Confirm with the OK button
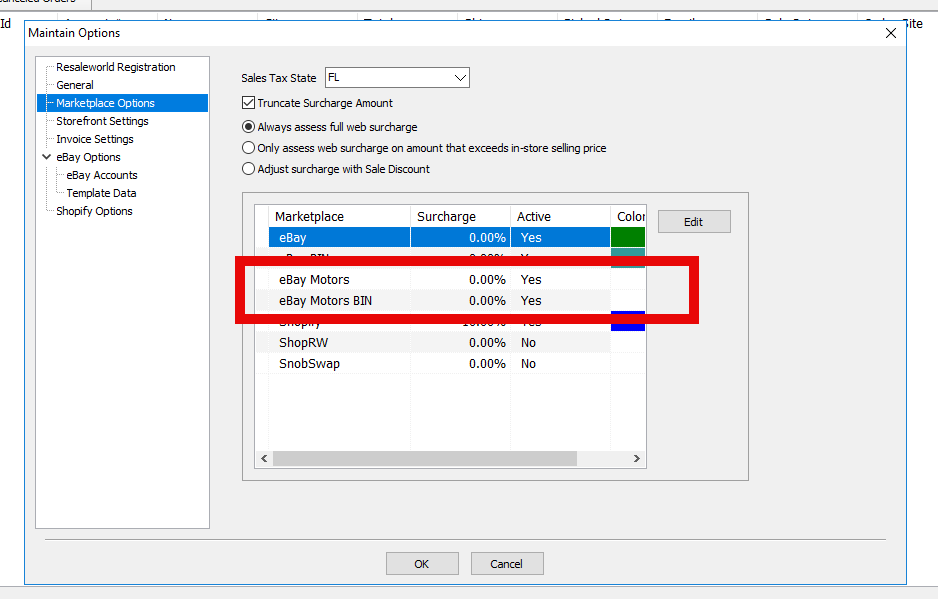 [422, 564]
